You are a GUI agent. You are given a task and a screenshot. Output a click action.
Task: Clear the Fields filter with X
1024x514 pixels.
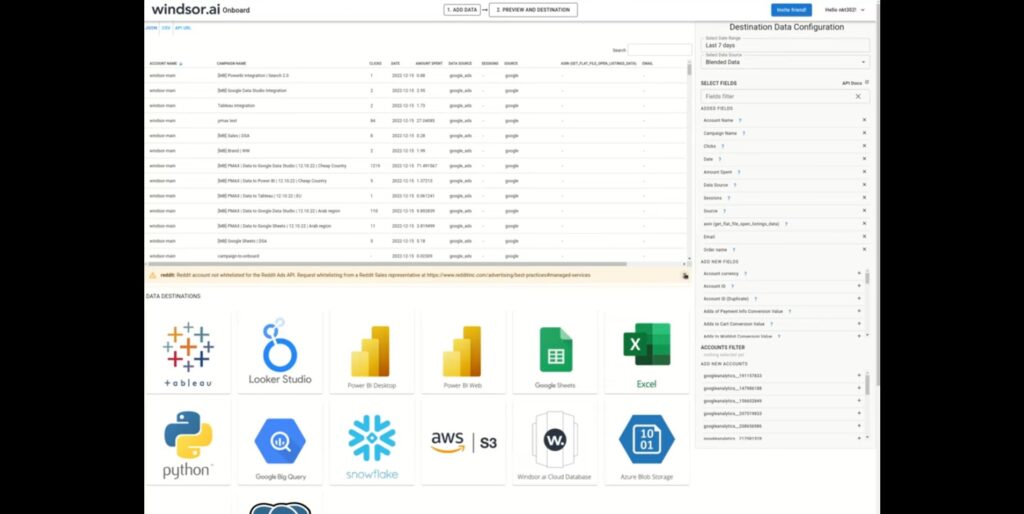tap(858, 96)
